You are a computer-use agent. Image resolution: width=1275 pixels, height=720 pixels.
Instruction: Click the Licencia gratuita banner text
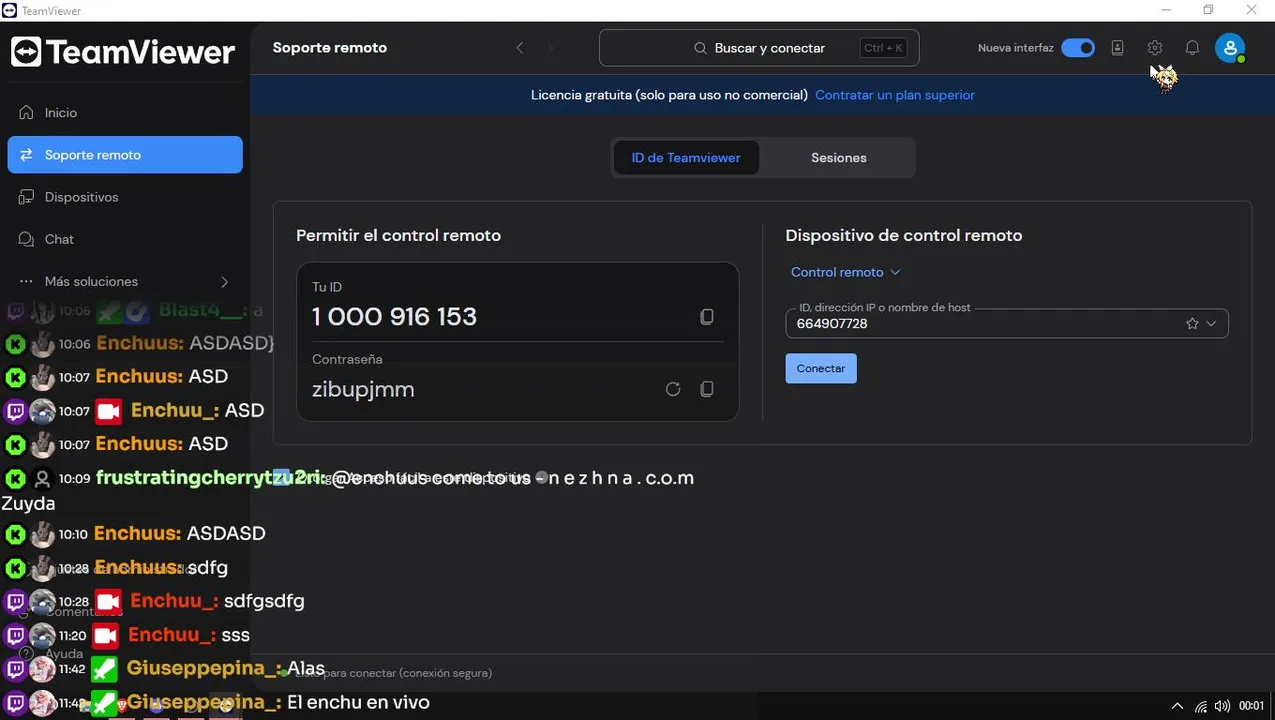pos(669,95)
